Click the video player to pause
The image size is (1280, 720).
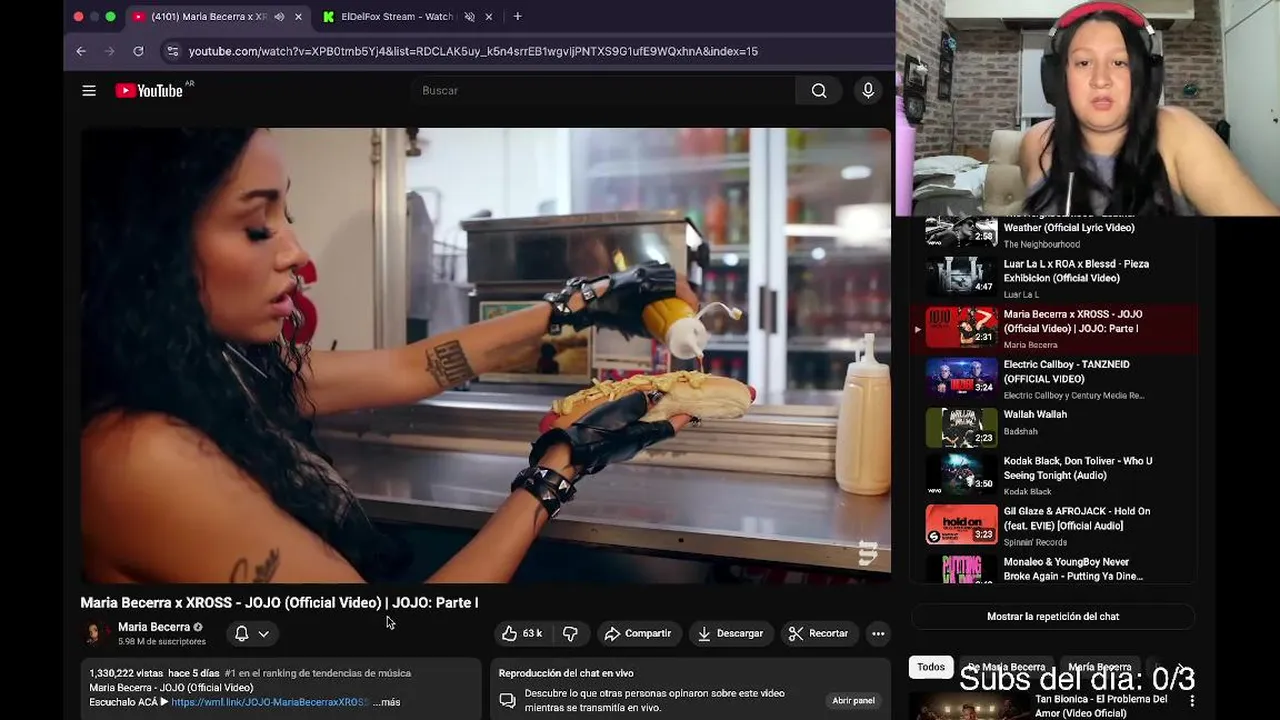click(x=486, y=355)
